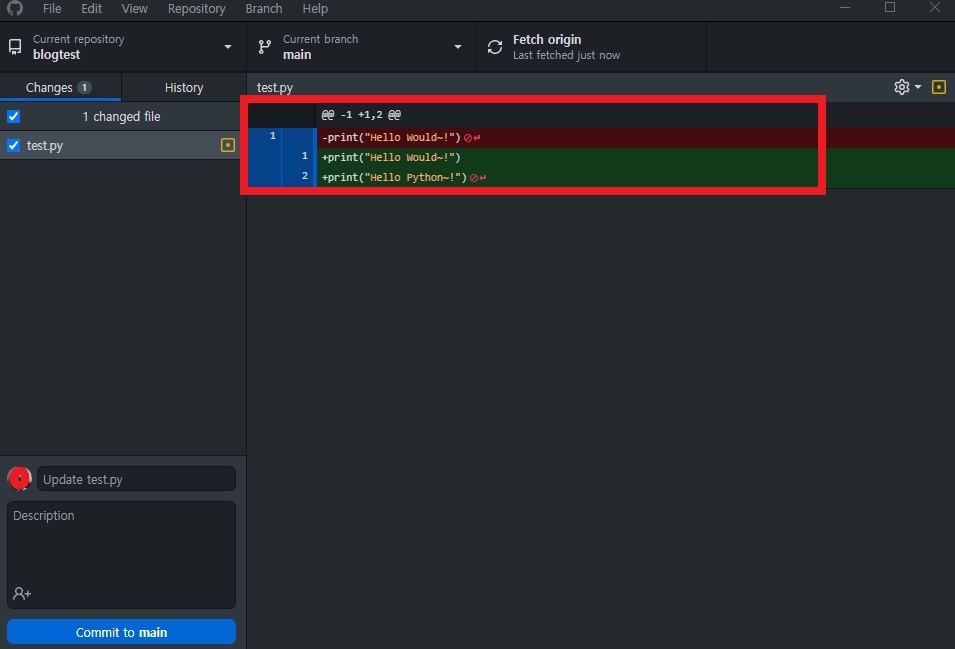Minimize the GitHub Desktop window
Screen dimensions: 955x649
[x=845, y=8]
